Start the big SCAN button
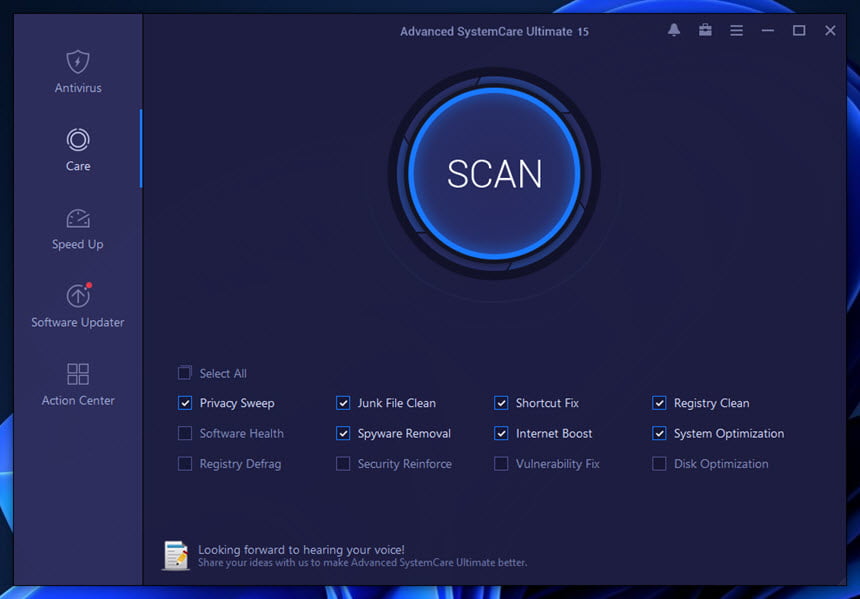860x599 pixels. coord(494,173)
